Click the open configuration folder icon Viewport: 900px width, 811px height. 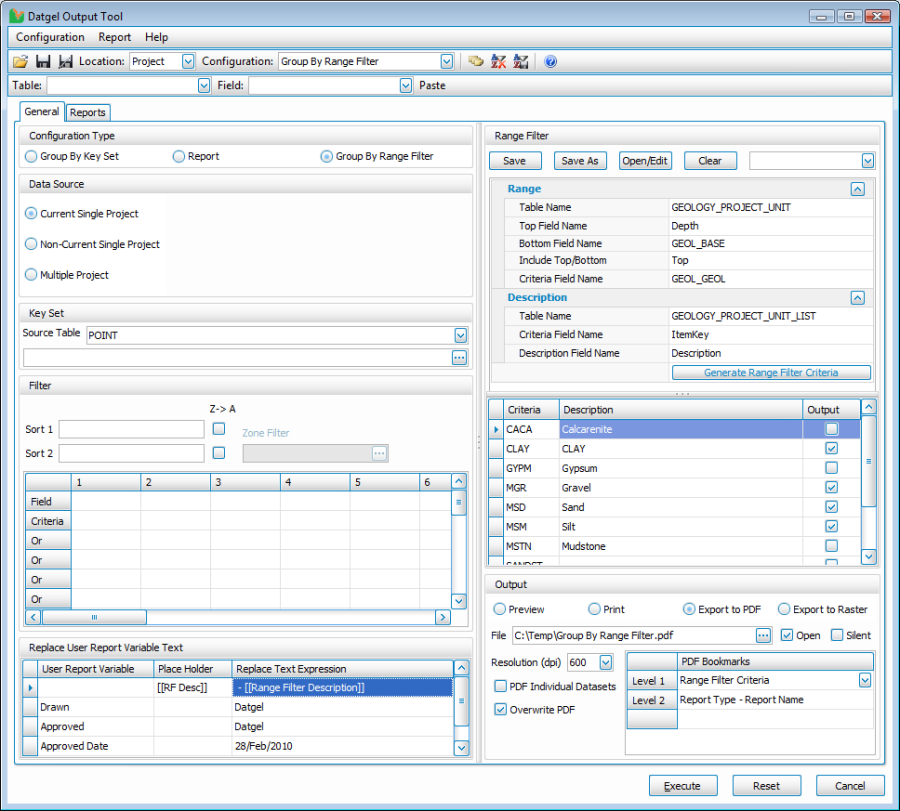point(20,62)
